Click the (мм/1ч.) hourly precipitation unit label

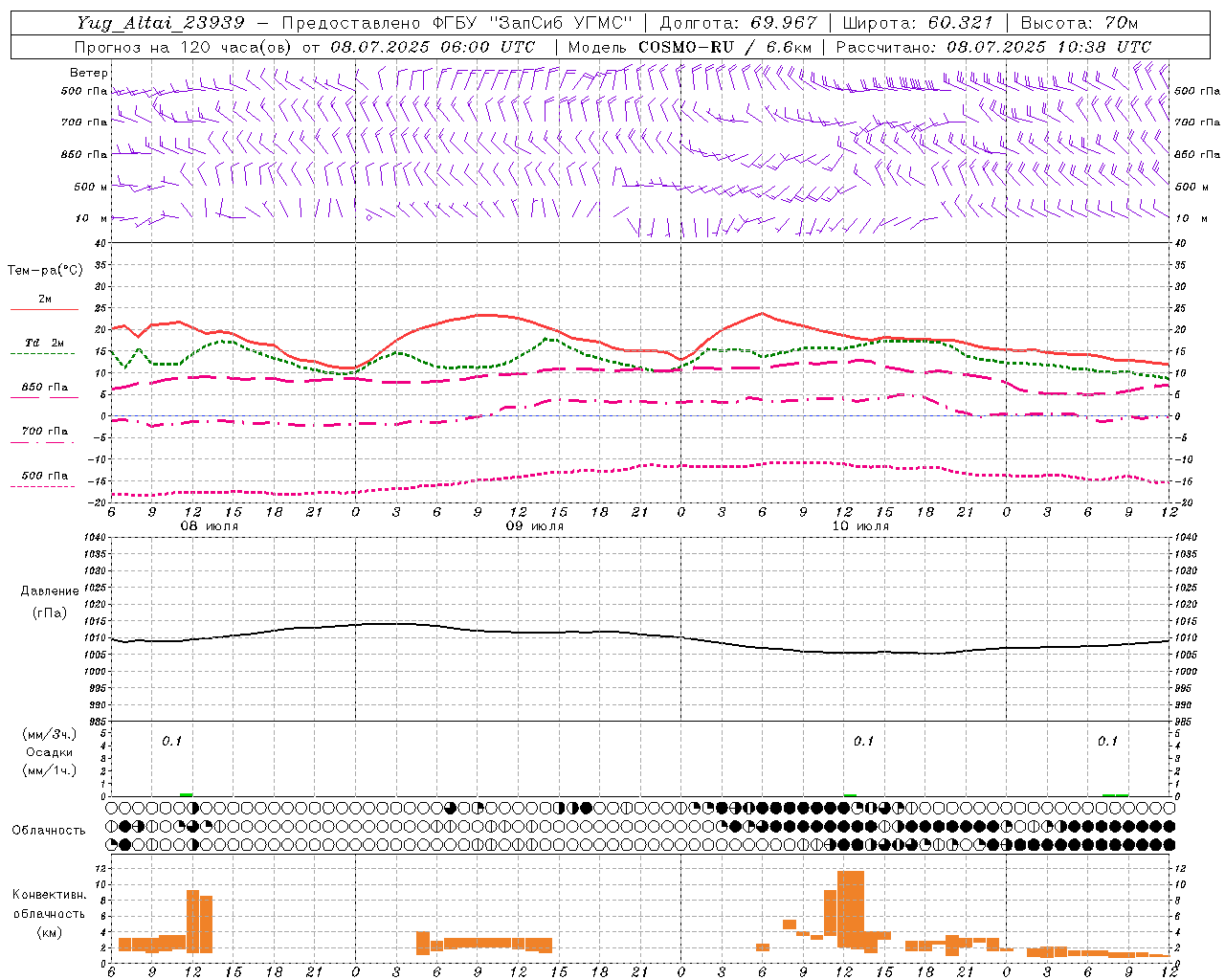tap(50, 770)
